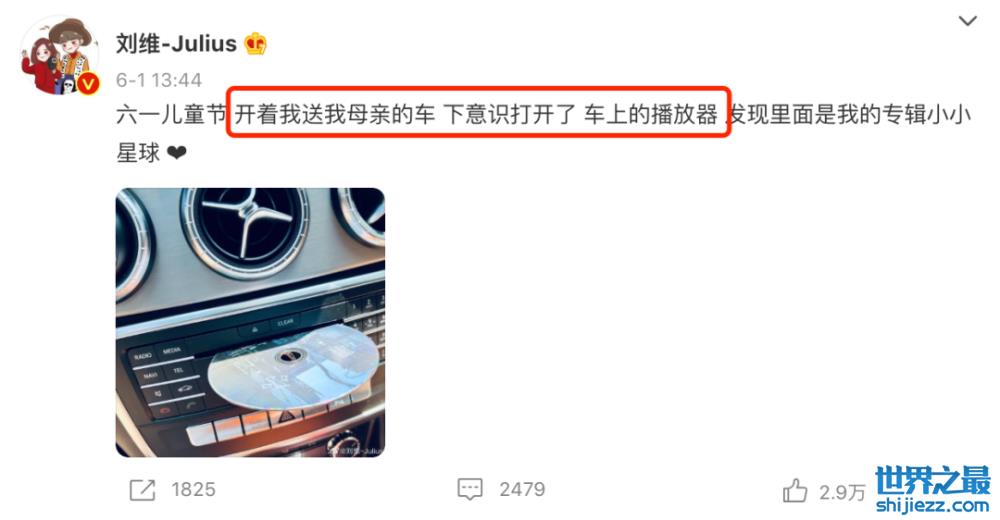Screen dimensions: 1000x520
Task: Click the 发现里面是我的专辑 text
Action: tap(829, 115)
